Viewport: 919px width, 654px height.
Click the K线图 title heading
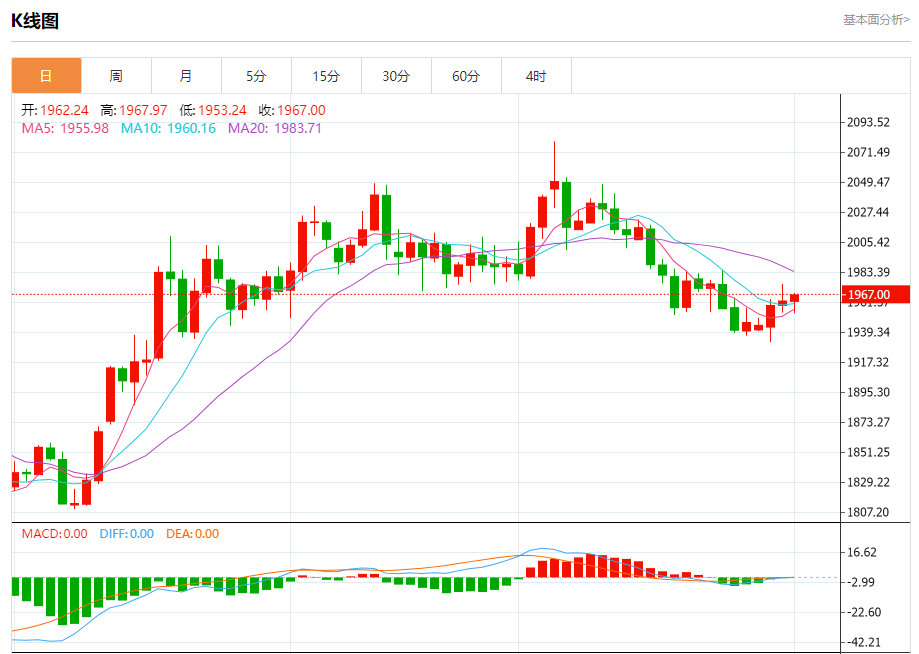pos(35,20)
